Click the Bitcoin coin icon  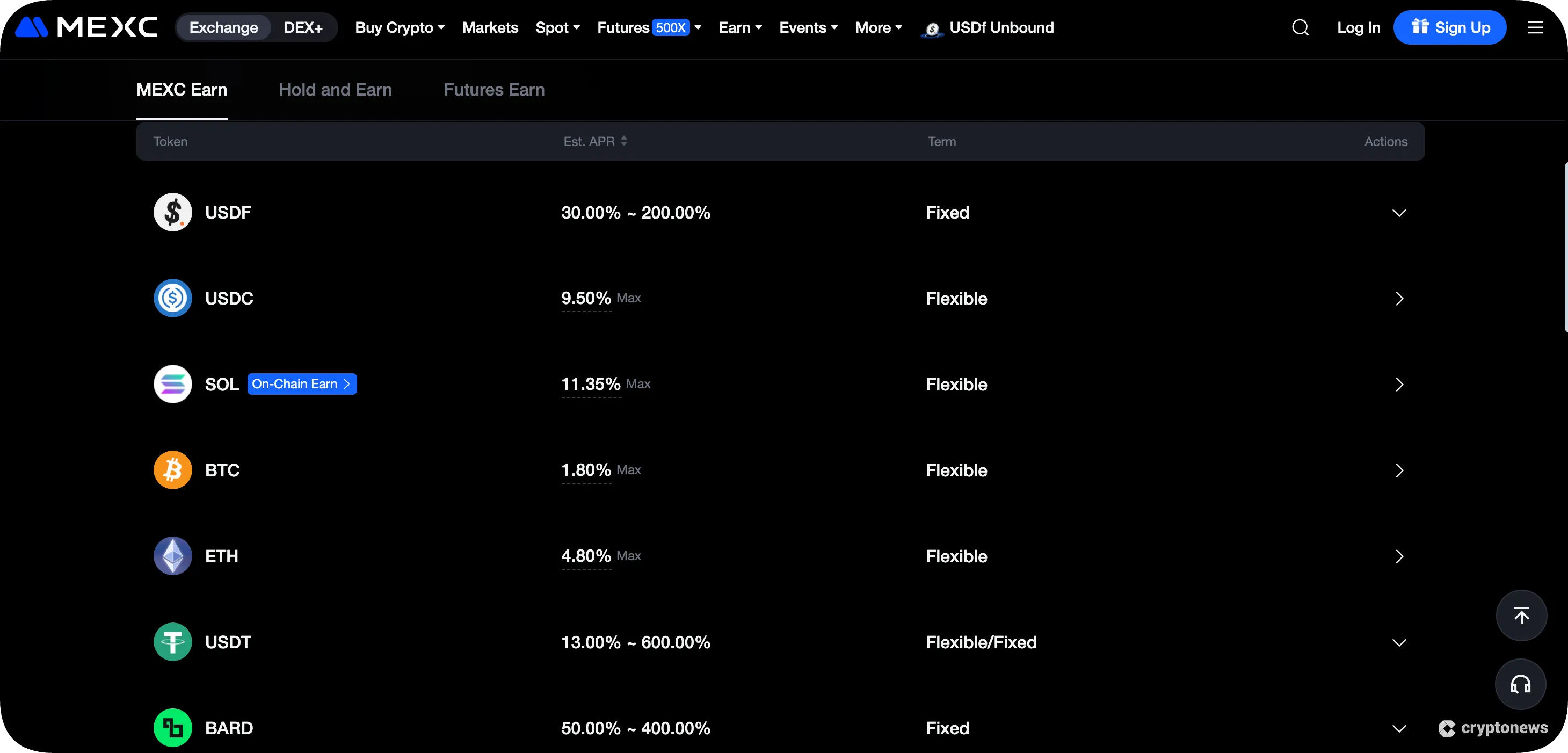pos(172,470)
